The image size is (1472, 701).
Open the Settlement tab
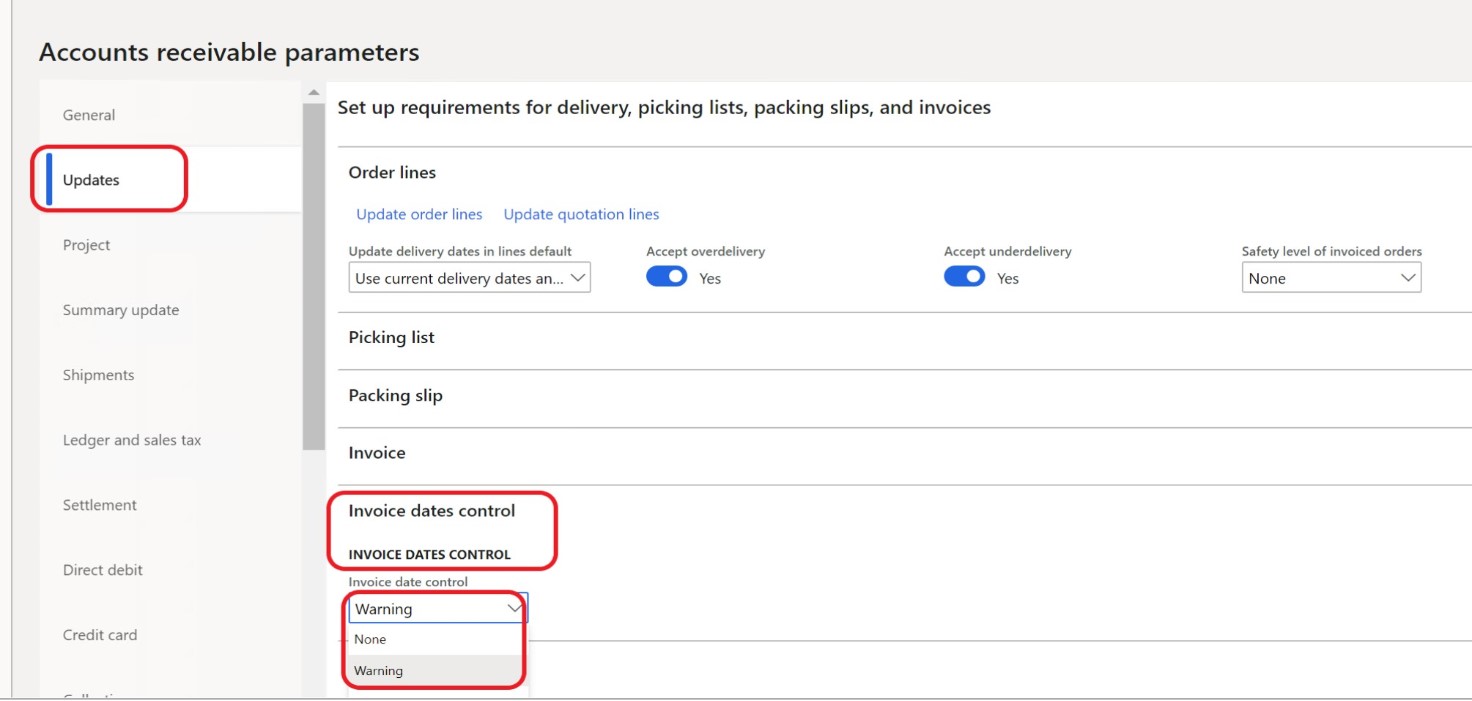click(100, 504)
